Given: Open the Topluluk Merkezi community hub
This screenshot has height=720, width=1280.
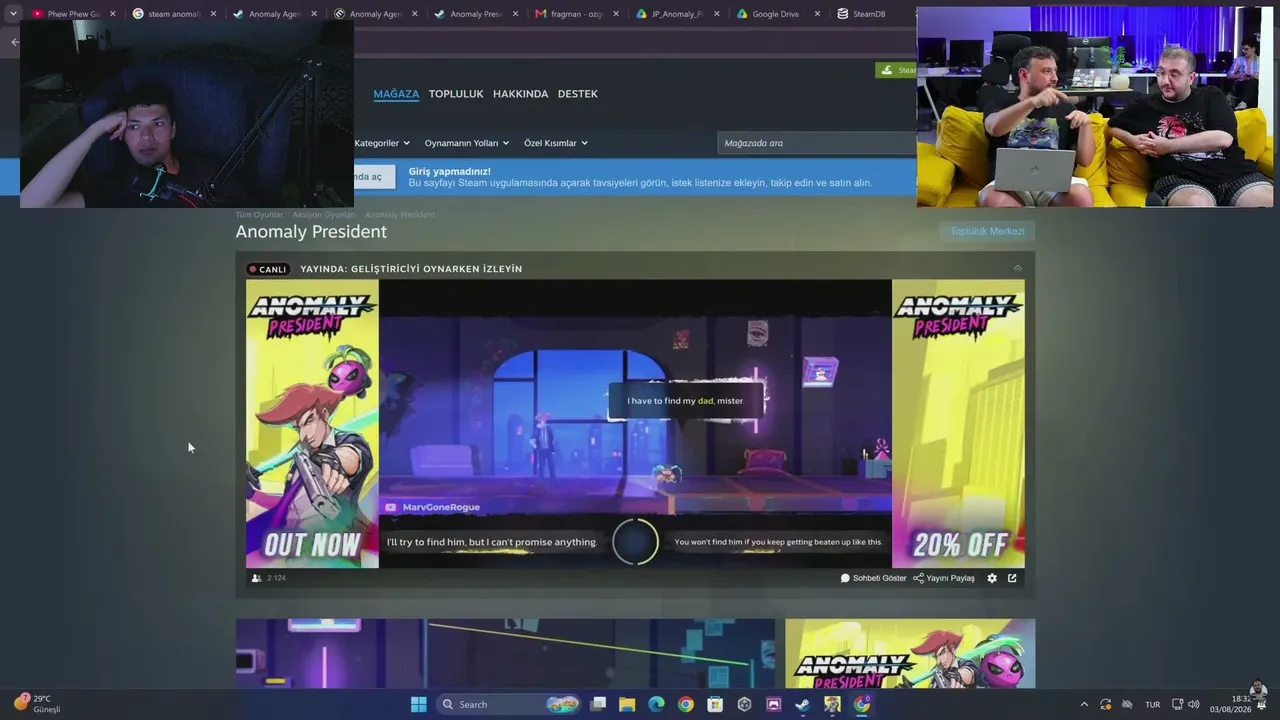Looking at the screenshot, I should tap(987, 231).
